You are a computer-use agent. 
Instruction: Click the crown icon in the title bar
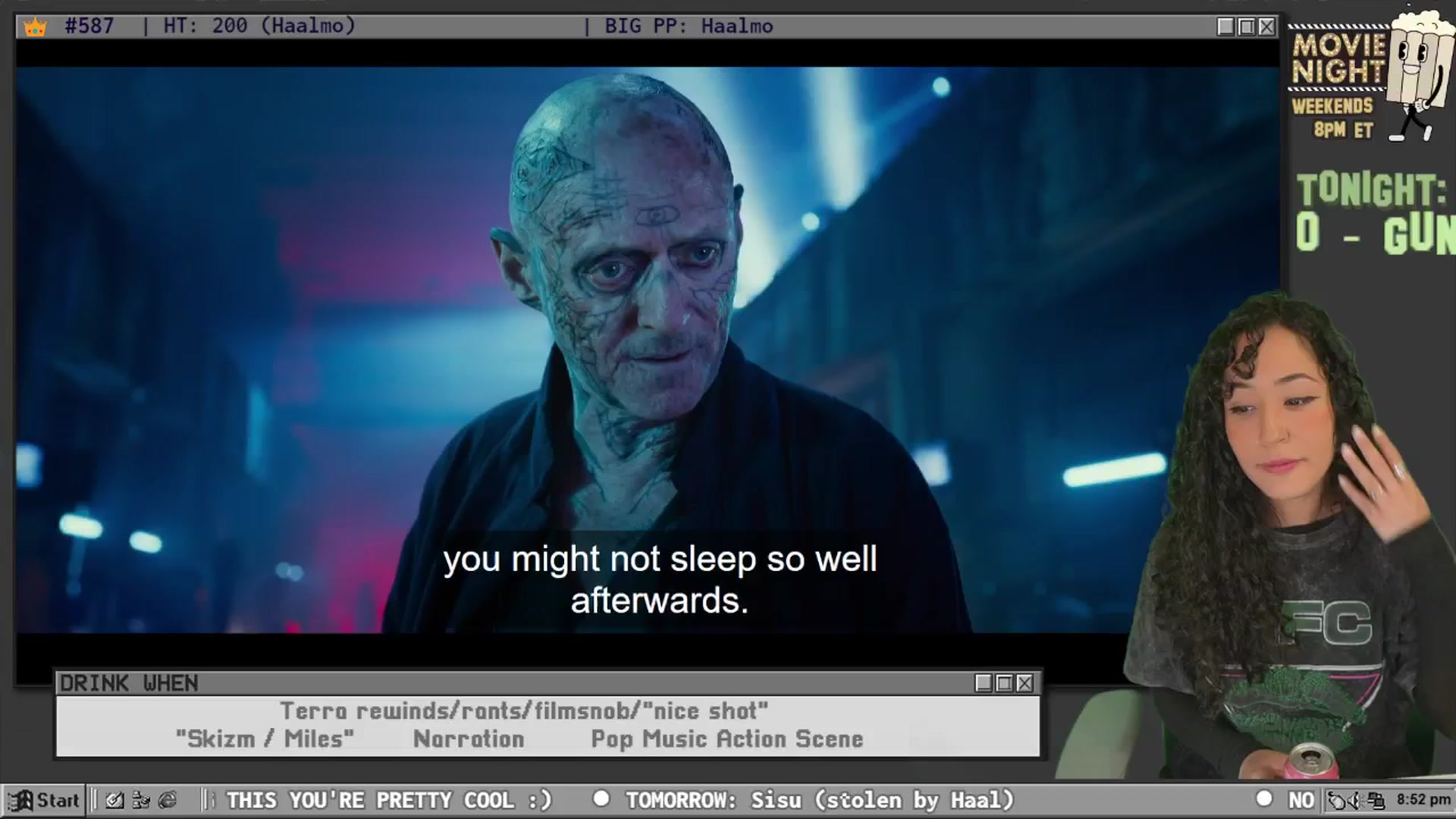click(35, 27)
